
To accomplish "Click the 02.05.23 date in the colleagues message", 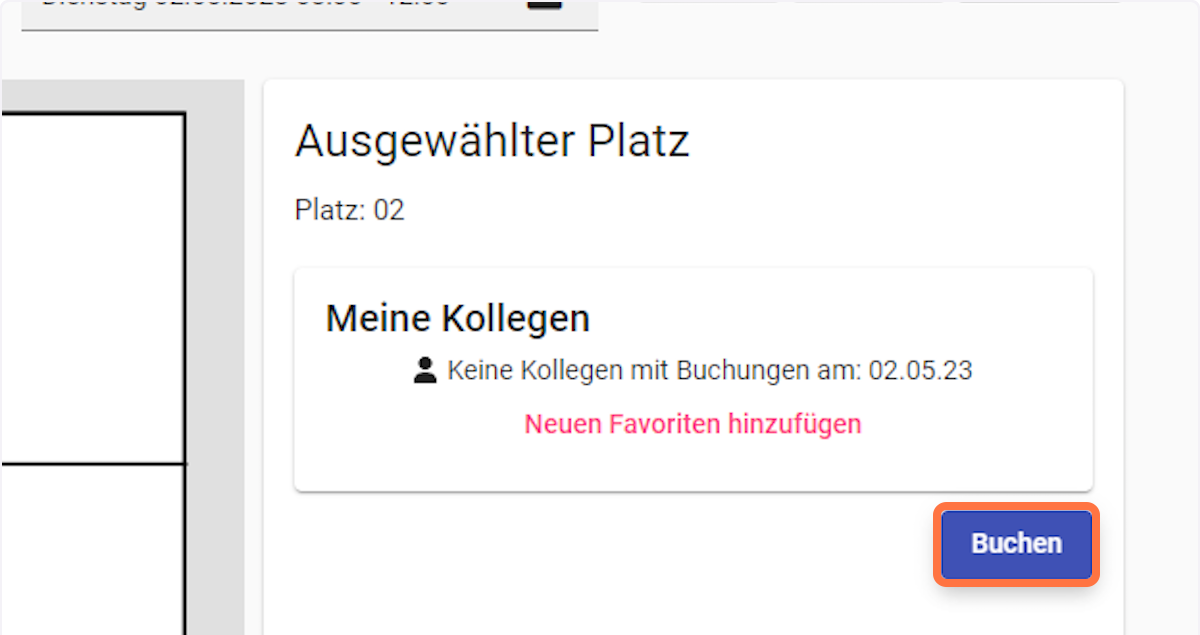I will point(920,371).
